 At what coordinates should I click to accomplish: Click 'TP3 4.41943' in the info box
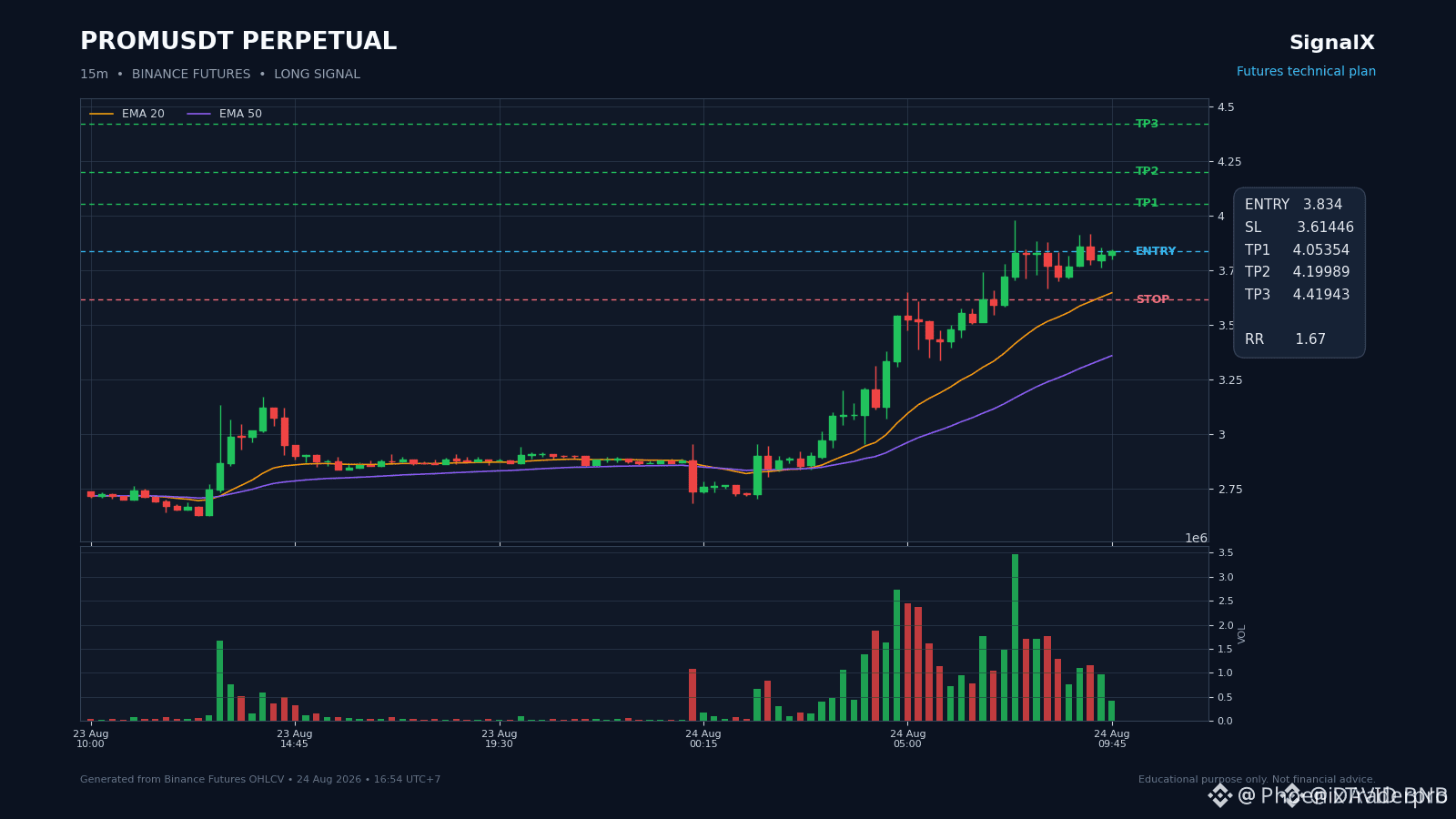click(x=1297, y=295)
